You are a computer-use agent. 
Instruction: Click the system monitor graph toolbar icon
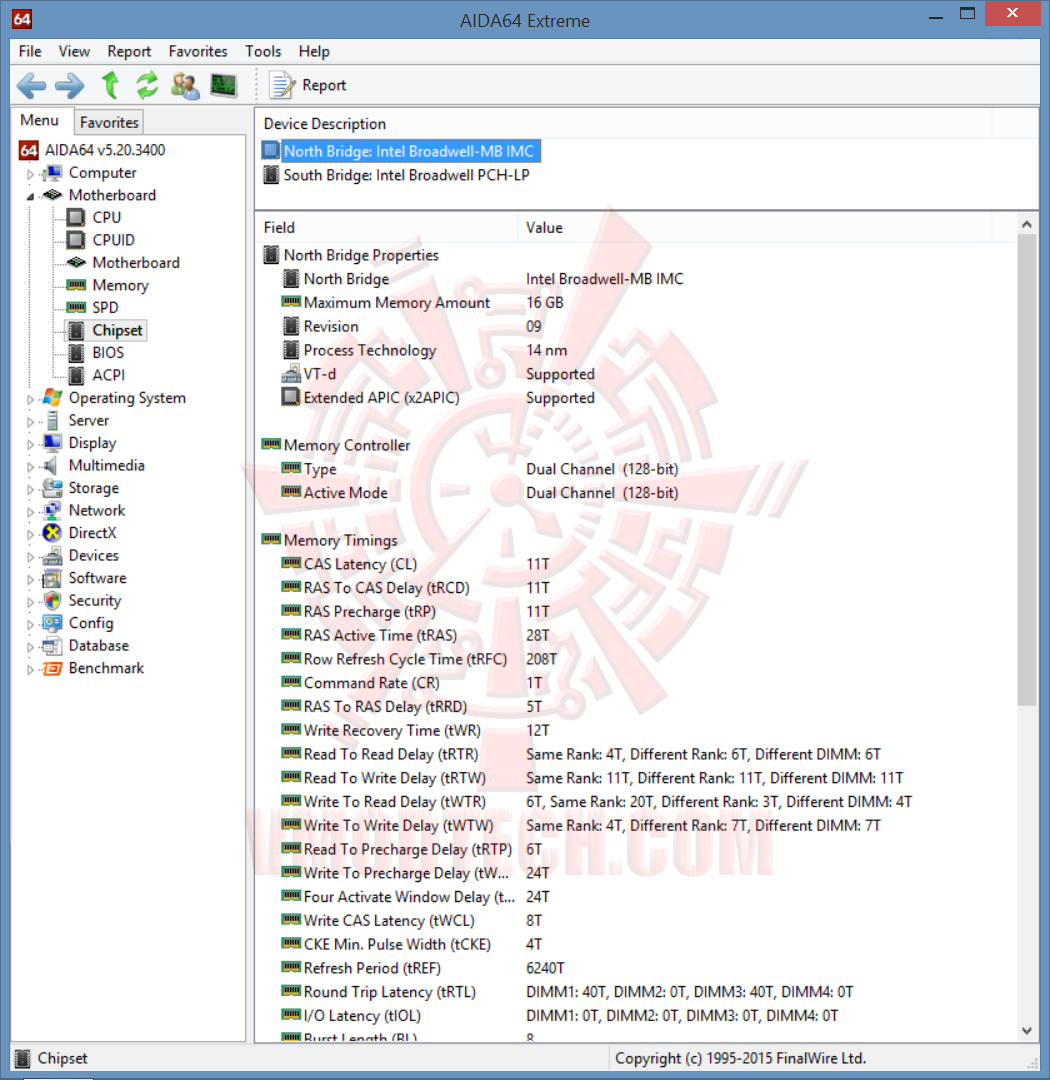click(x=223, y=85)
